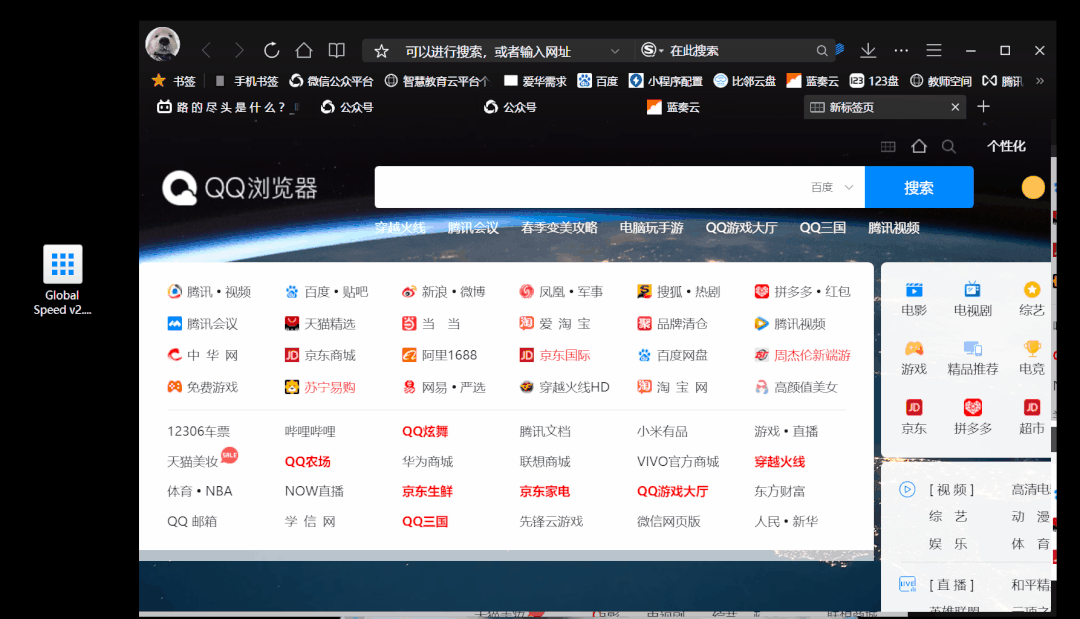Open the 京东商城 site link
The image size is (1080, 619).
point(320,355)
